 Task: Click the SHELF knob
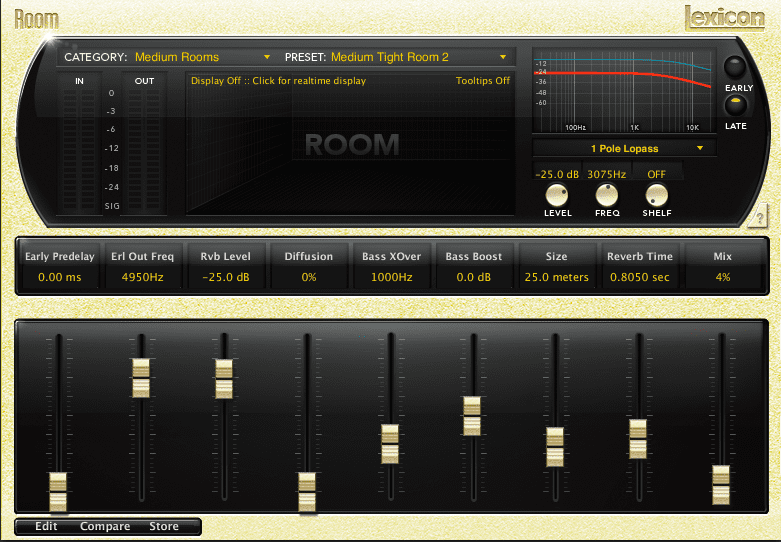(656, 195)
